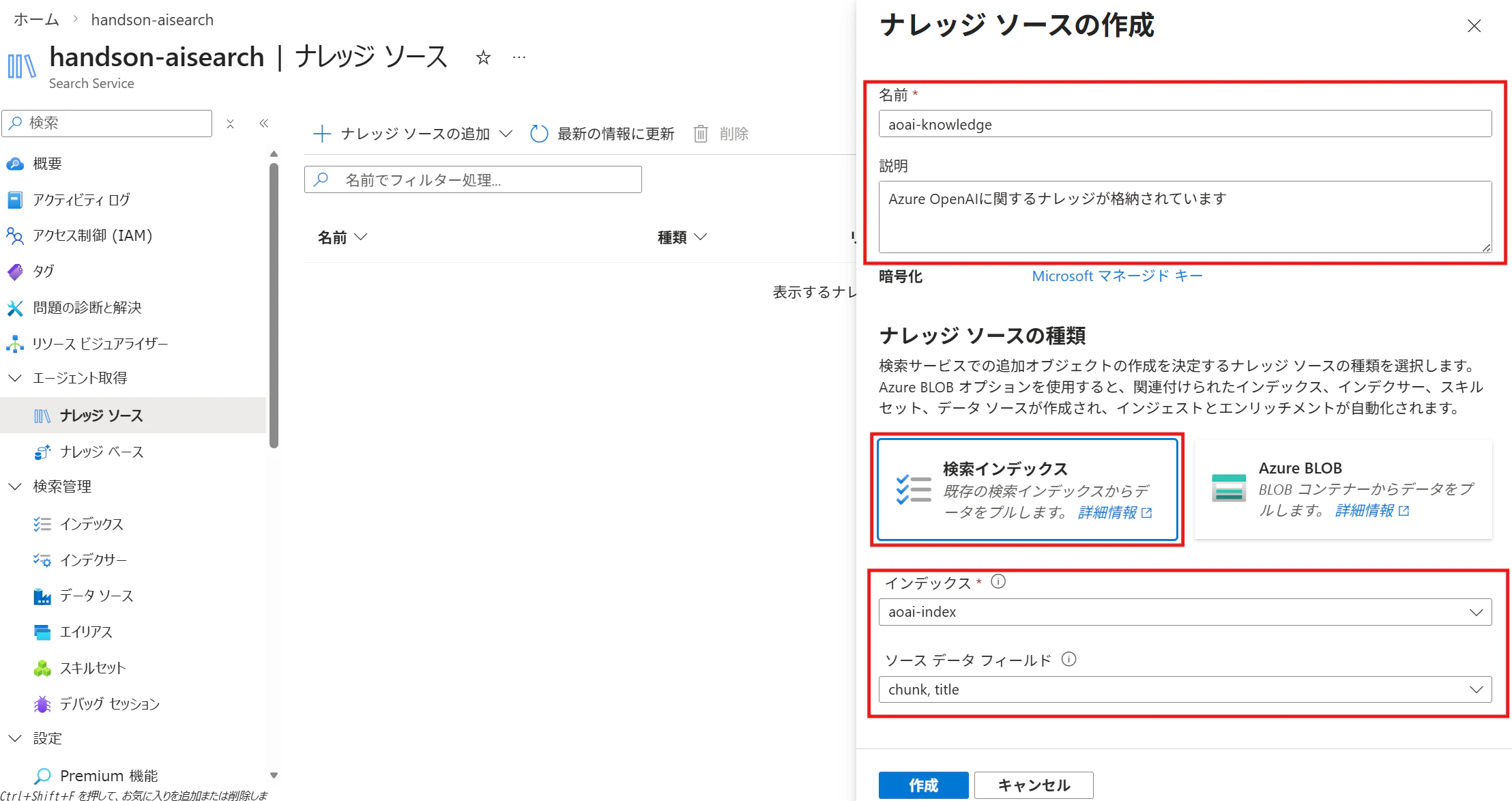Open handson-aisearch breadcrumb link
The image size is (1512, 801).
click(x=152, y=20)
